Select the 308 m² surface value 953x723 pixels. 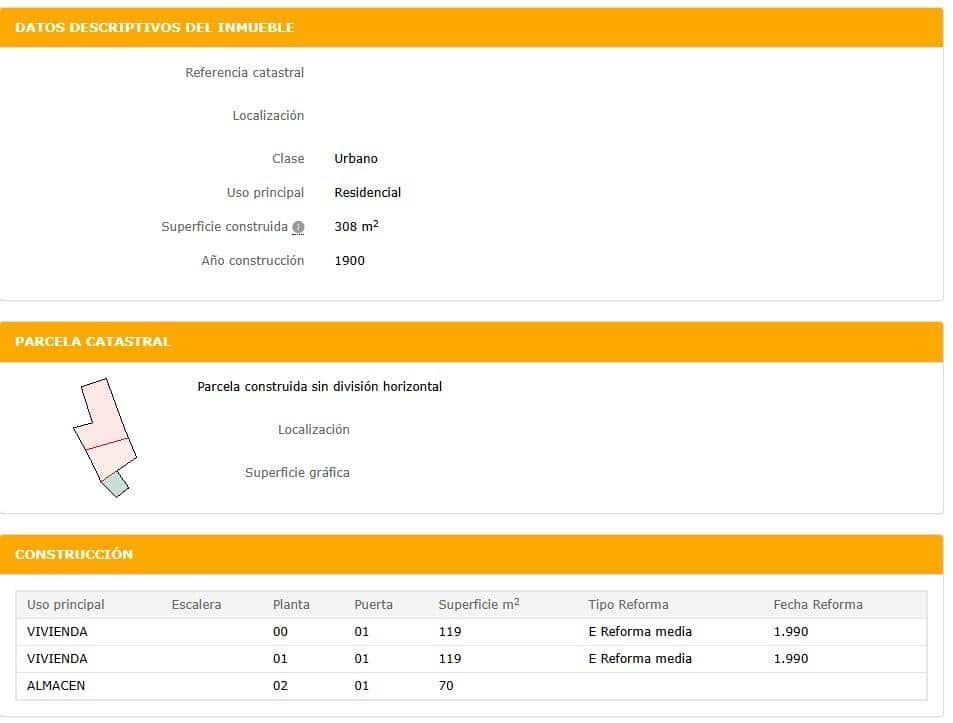click(356, 226)
